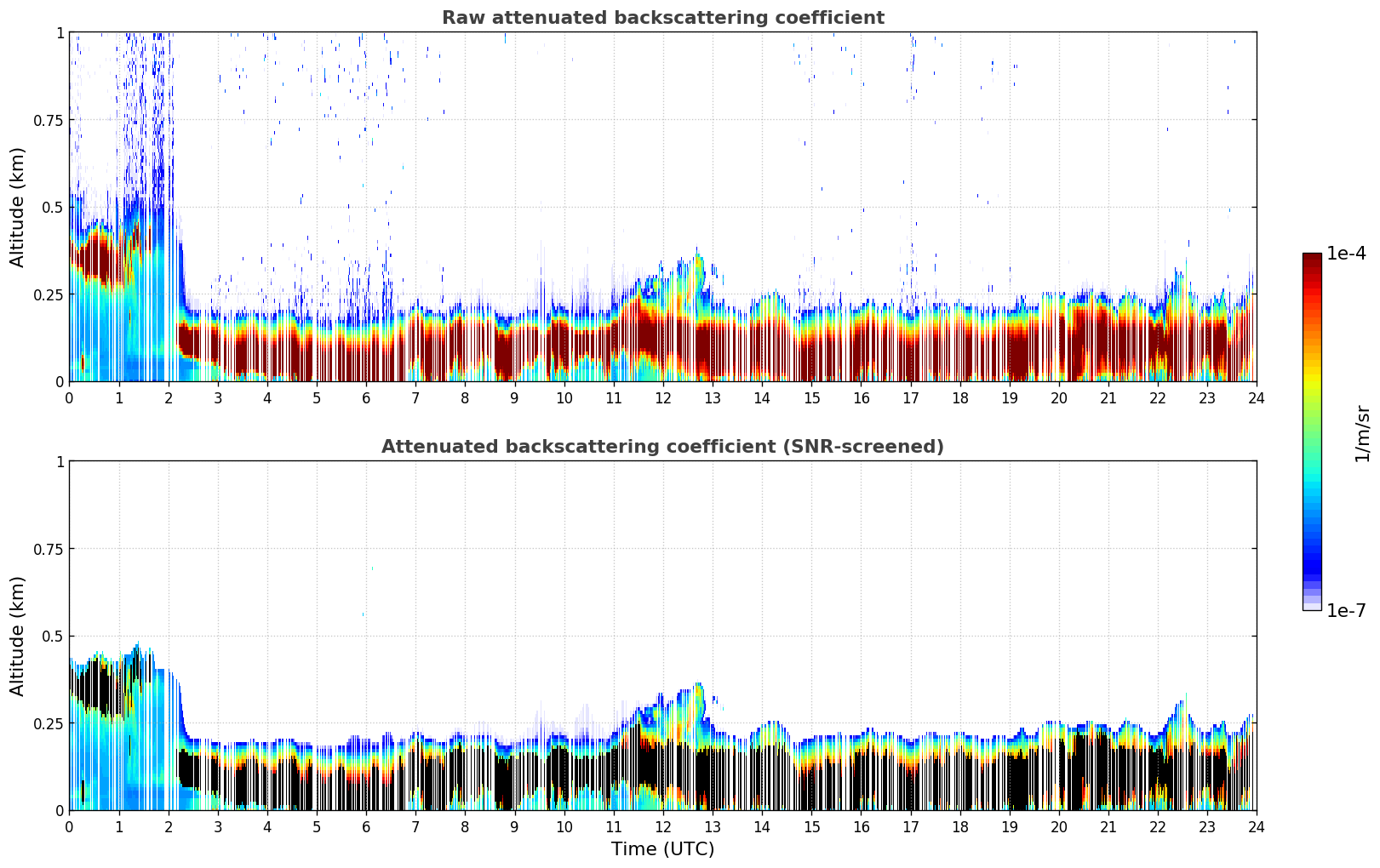Click the top plot's "Altitude (km)" axis label
The width and height of the screenshot is (1380, 868).
(18, 207)
